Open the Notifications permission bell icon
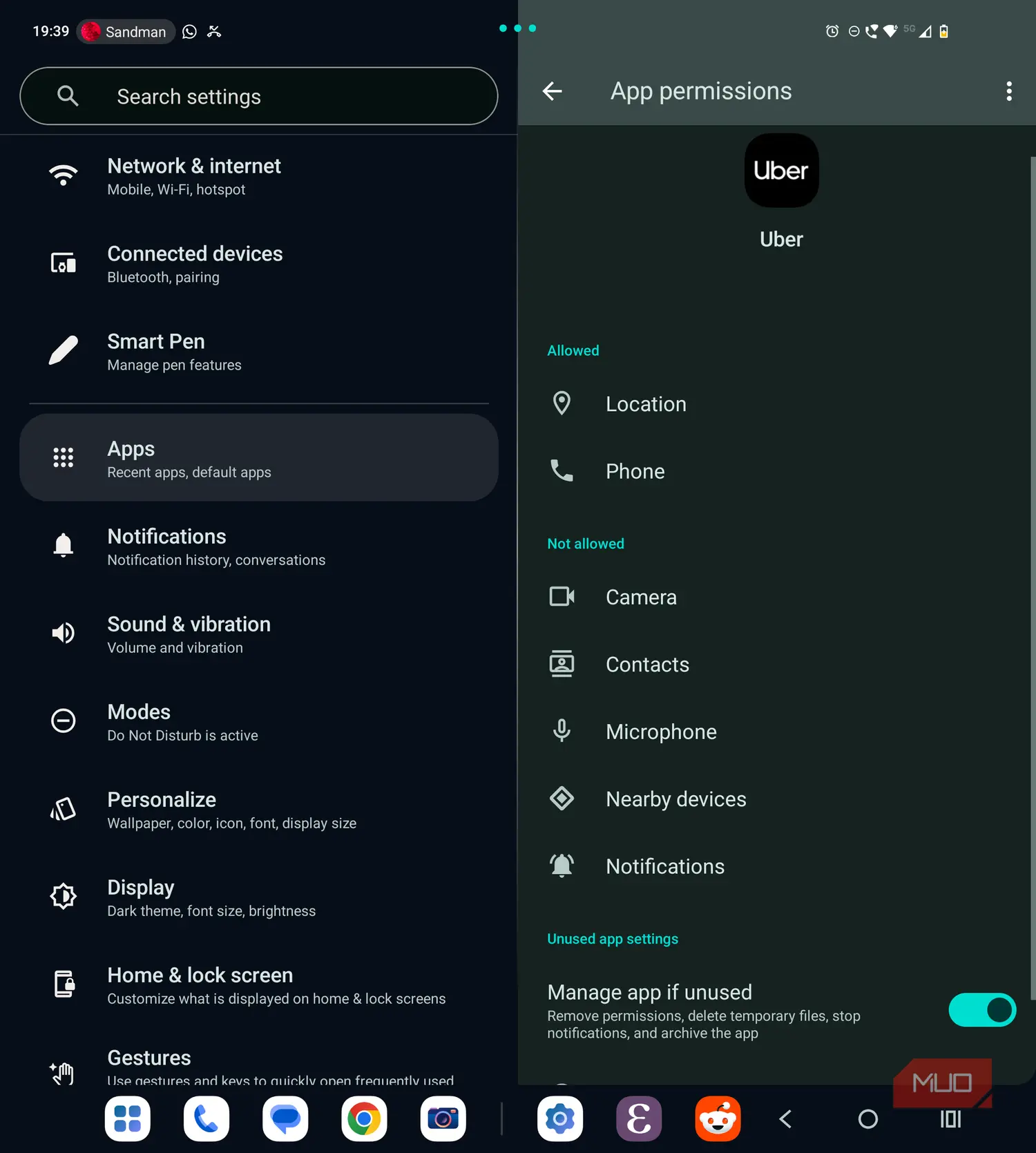 tap(562, 866)
